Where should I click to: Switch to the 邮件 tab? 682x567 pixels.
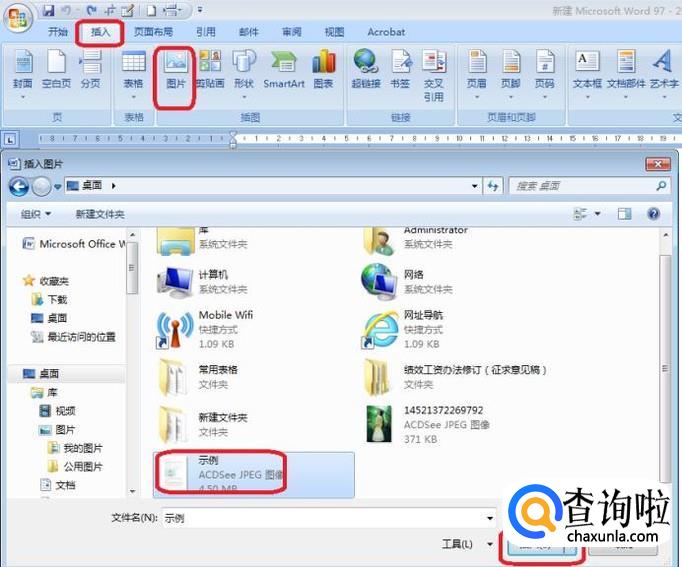(x=249, y=32)
